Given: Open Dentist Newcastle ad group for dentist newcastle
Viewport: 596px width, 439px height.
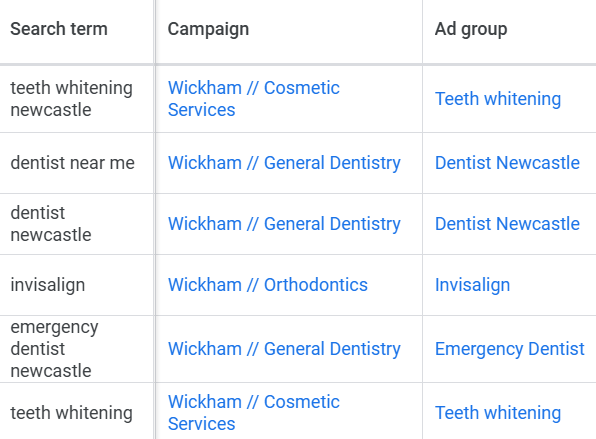Looking at the screenshot, I should click(507, 224).
